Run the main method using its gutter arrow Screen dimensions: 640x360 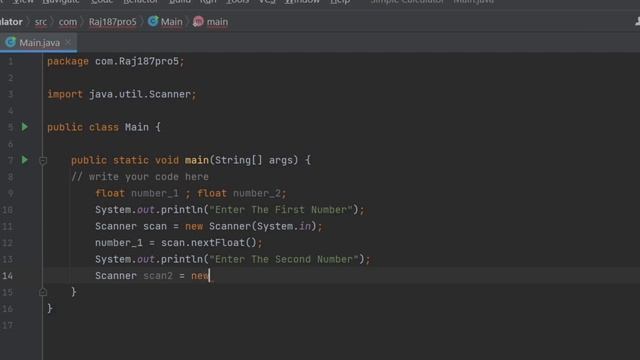click(25, 160)
